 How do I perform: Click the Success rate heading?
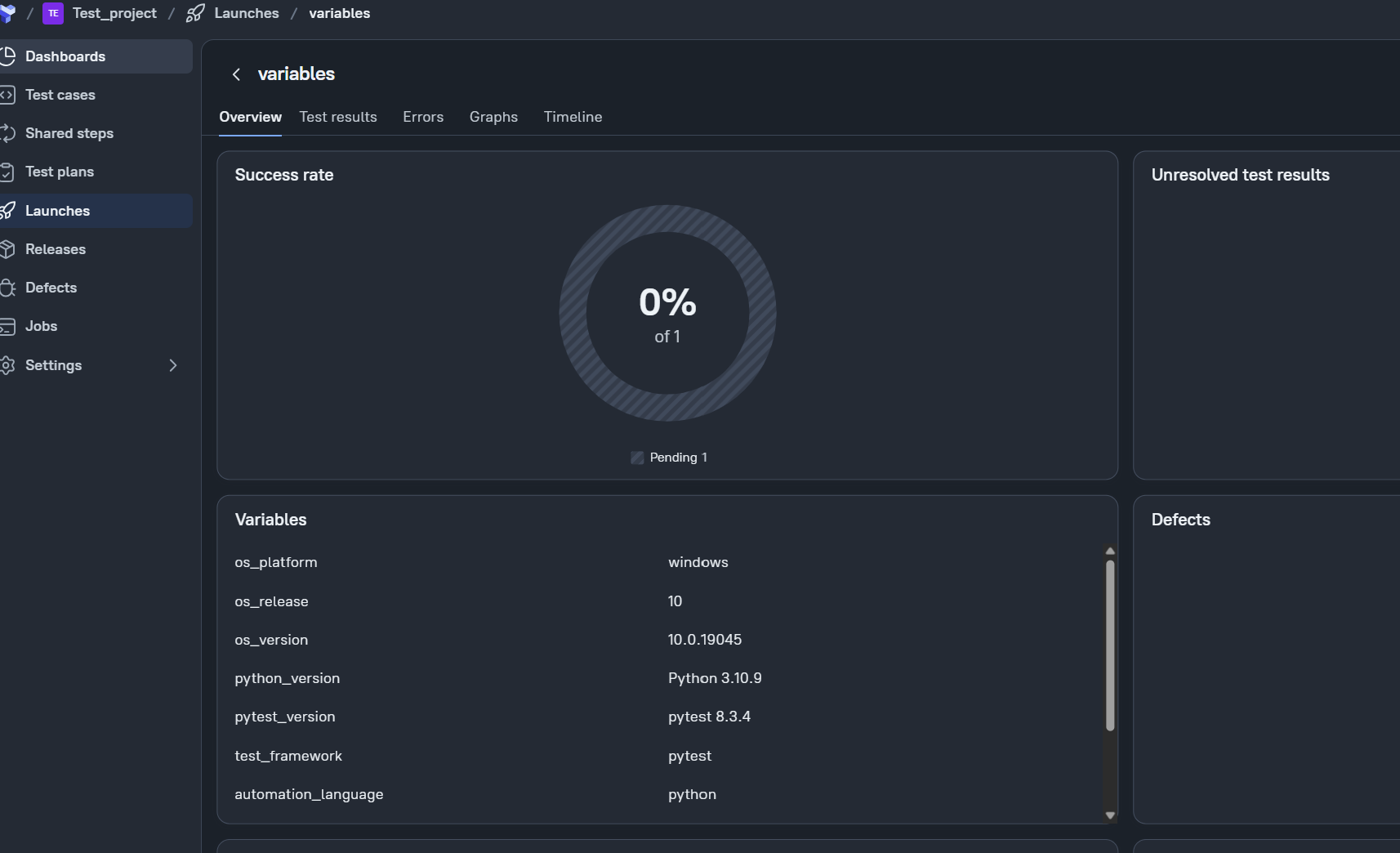click(284, 175)
